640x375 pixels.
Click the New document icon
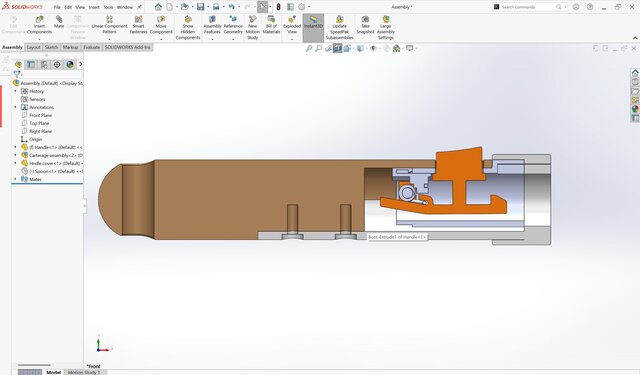[x=169, y=7]
